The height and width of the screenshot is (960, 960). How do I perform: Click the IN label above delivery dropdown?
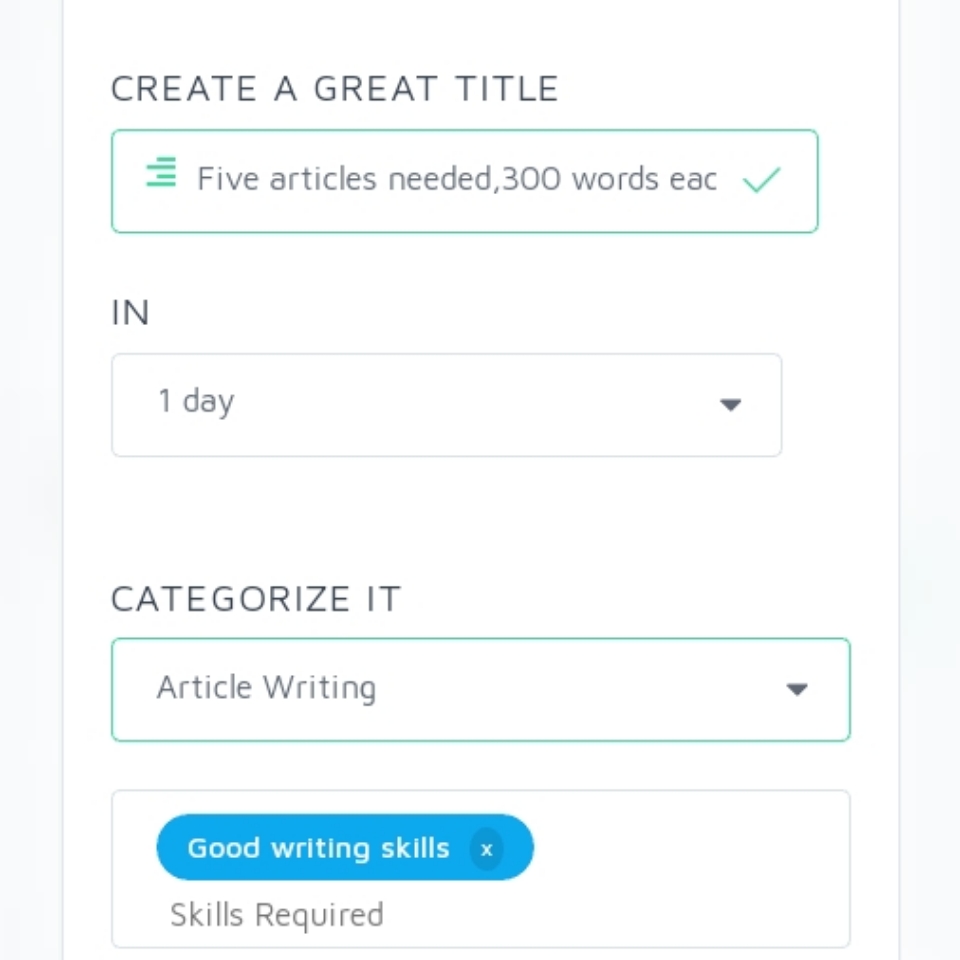coord(130,313)
